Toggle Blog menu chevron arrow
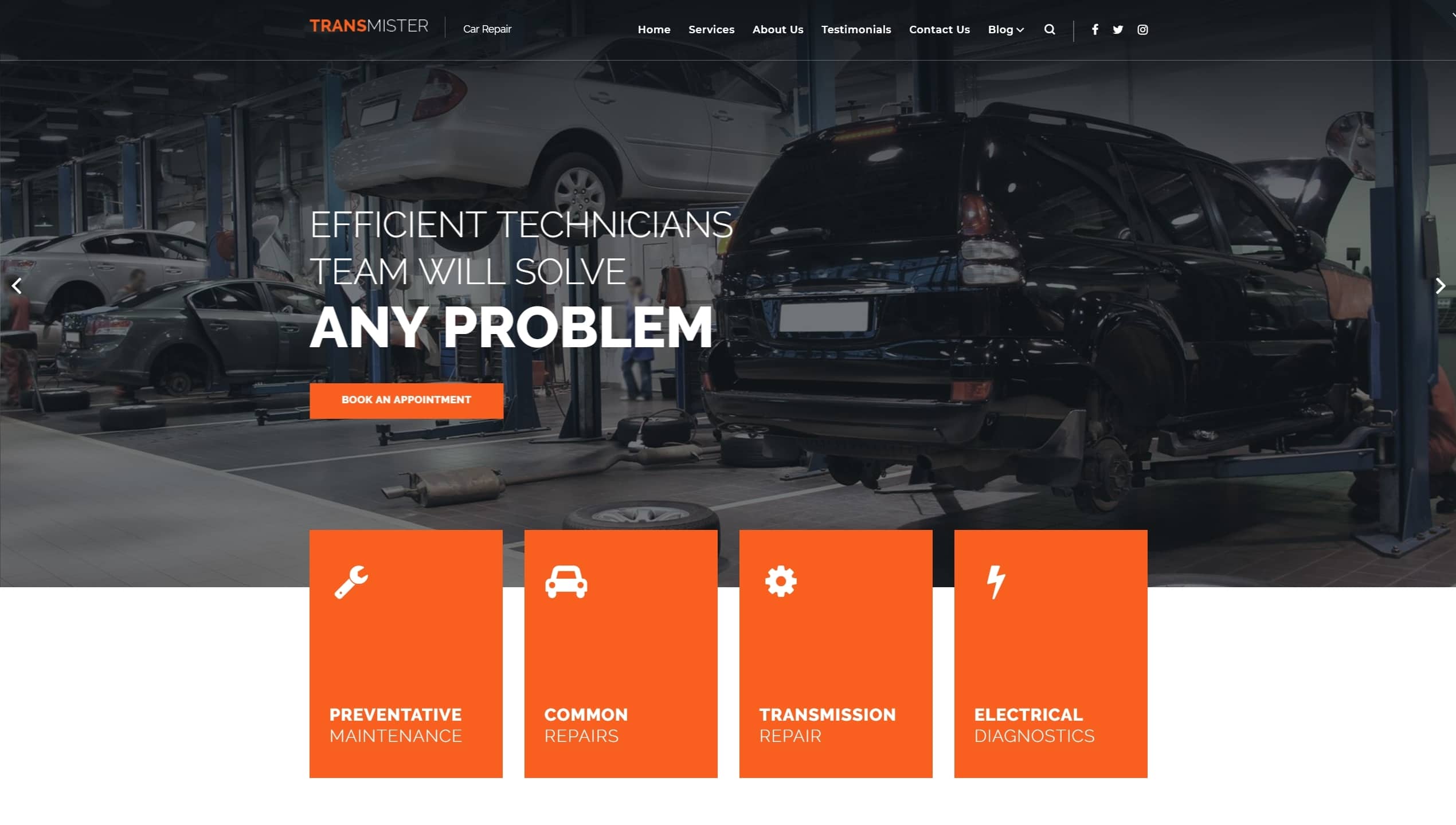Image resolution: width=1456 pixels, height=825 pixels. (x=1020, y=29)
